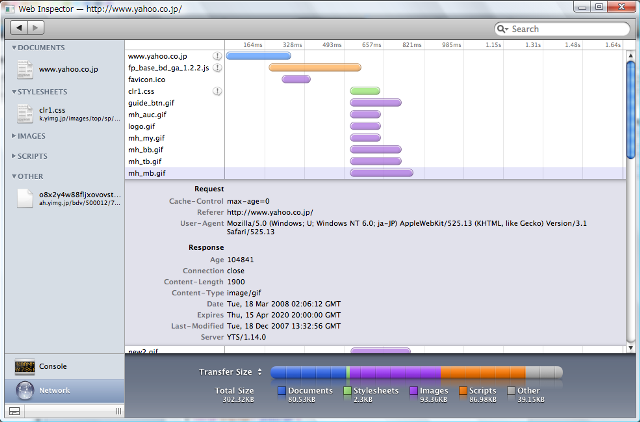Click the Content-Type value image/gif
Image resolution: width=640 pixels, height=422 pixels.
coord(244,293)
